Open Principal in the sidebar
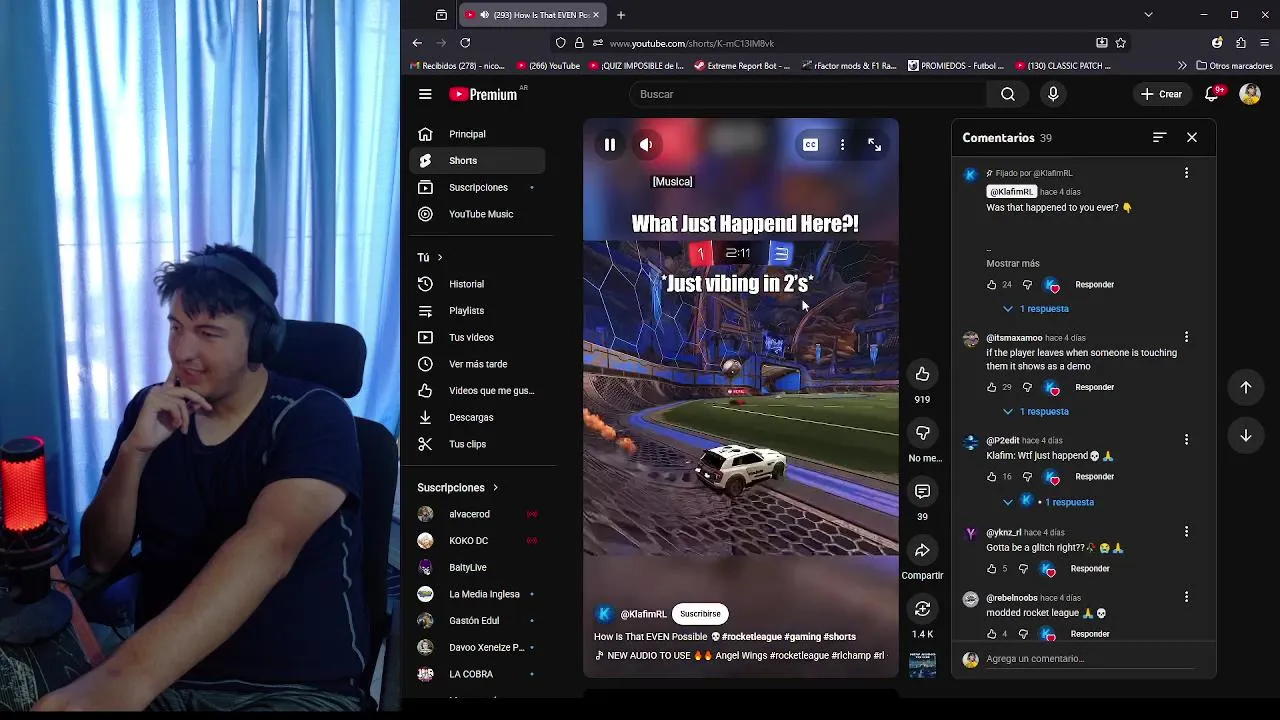The height and width of the screenshot is (720, 1280). (x=477, y=134)
